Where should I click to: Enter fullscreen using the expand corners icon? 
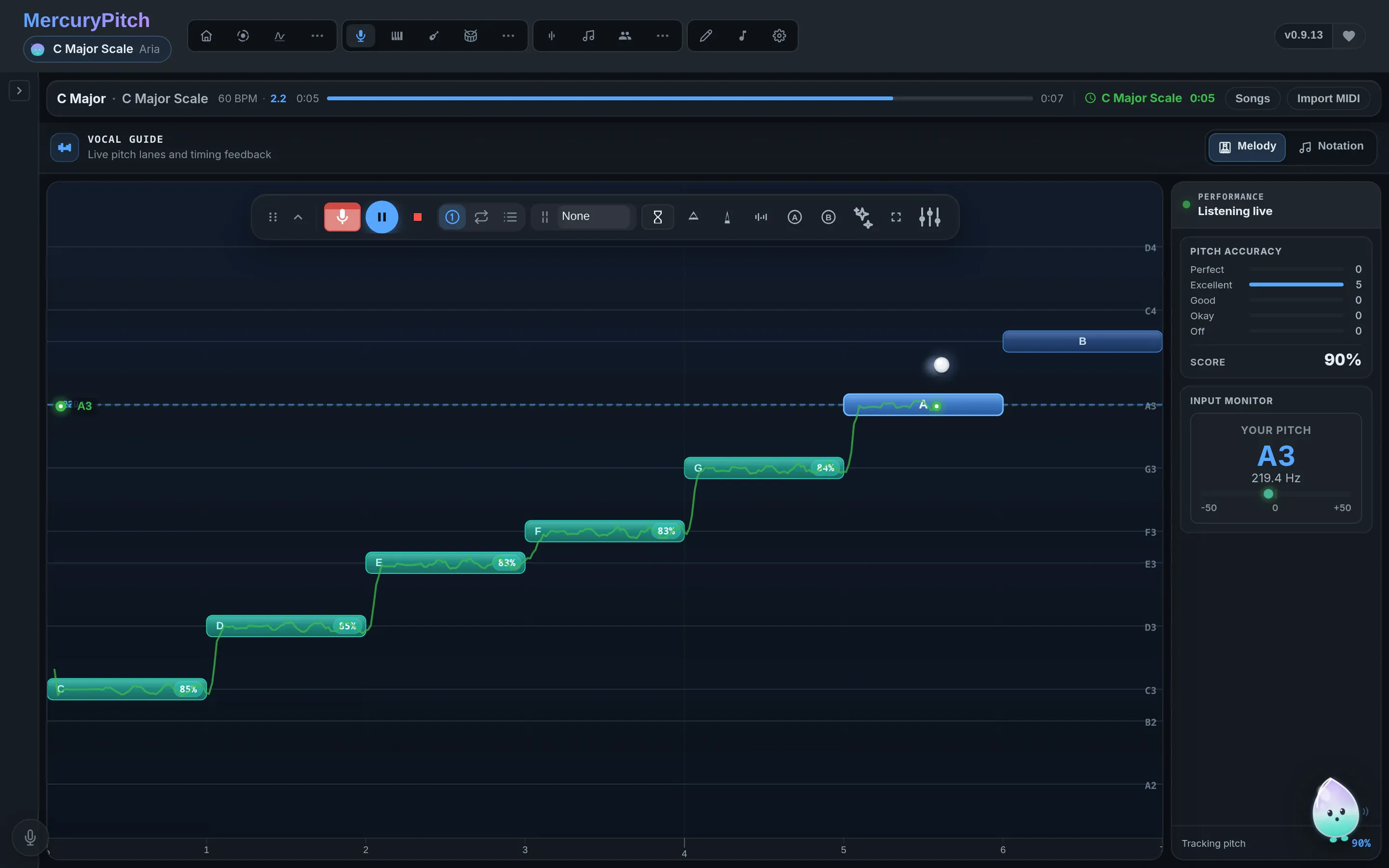click(896, 217)
